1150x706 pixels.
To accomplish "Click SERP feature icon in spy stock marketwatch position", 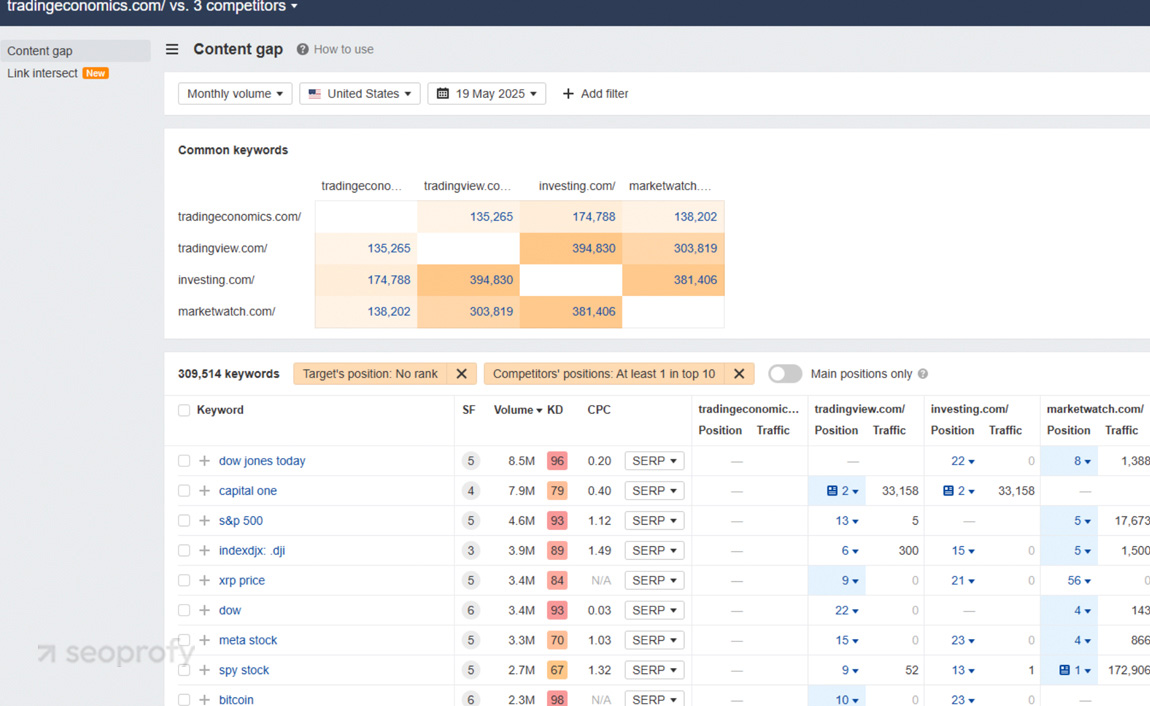I will (1064, 670).
